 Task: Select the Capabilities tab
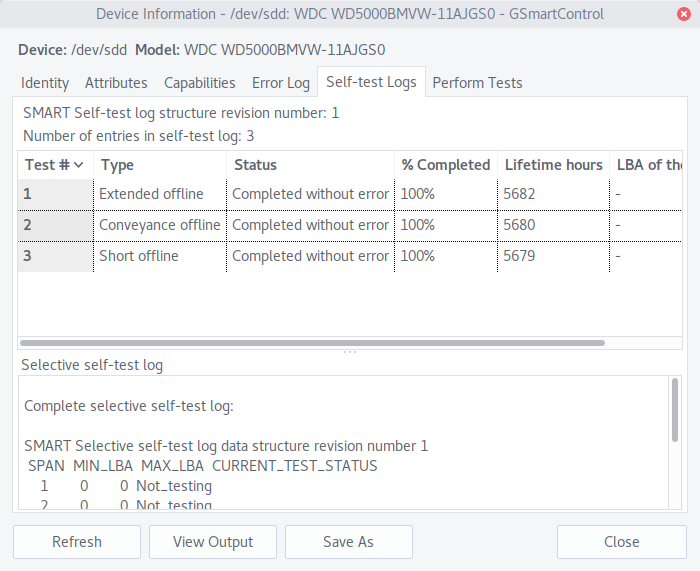coord(200,83)
